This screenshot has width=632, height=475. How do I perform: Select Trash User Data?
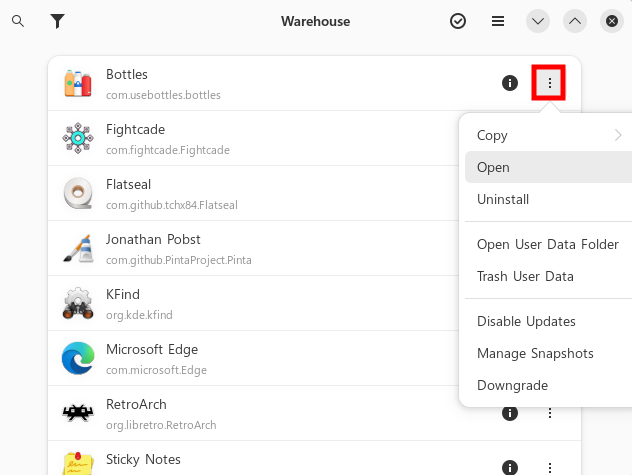click(x=548, y=276)
